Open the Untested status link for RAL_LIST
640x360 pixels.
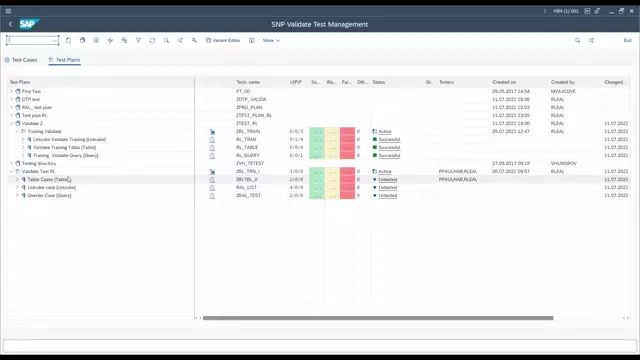[388, 187]
